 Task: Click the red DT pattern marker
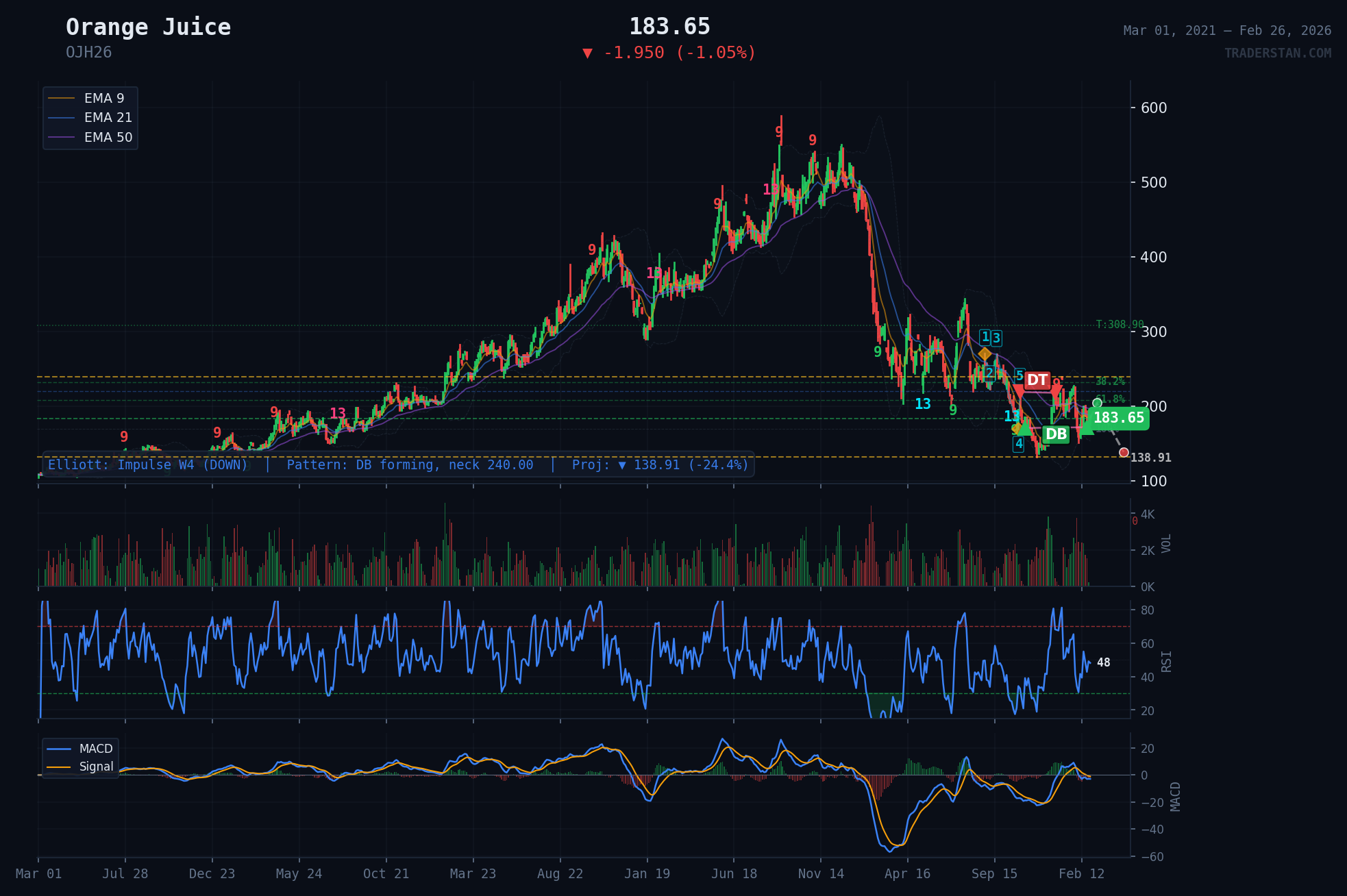point(1037,380)
